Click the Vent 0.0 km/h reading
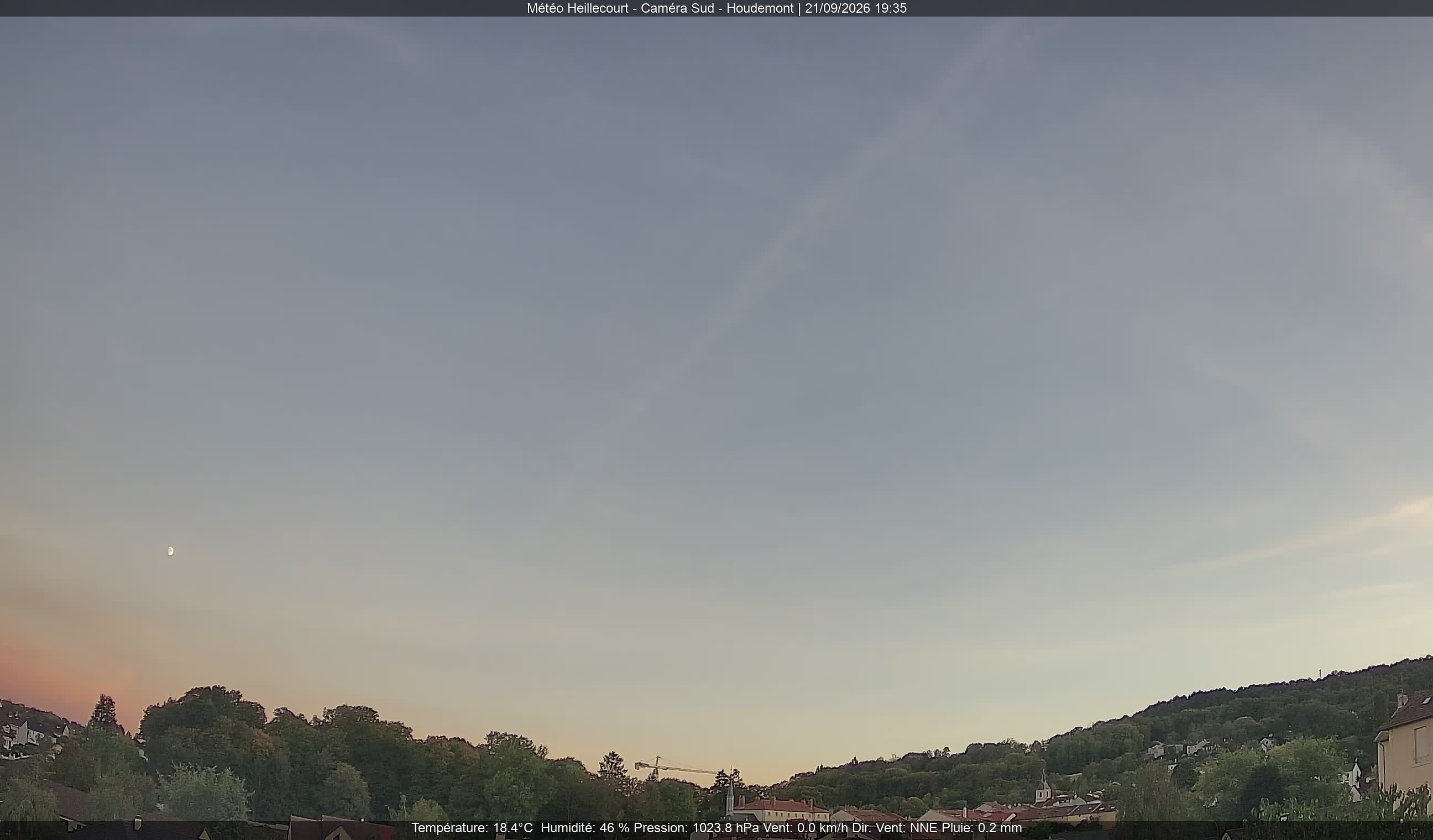This screenshot has height=840, width=1433. coord(805,828)
